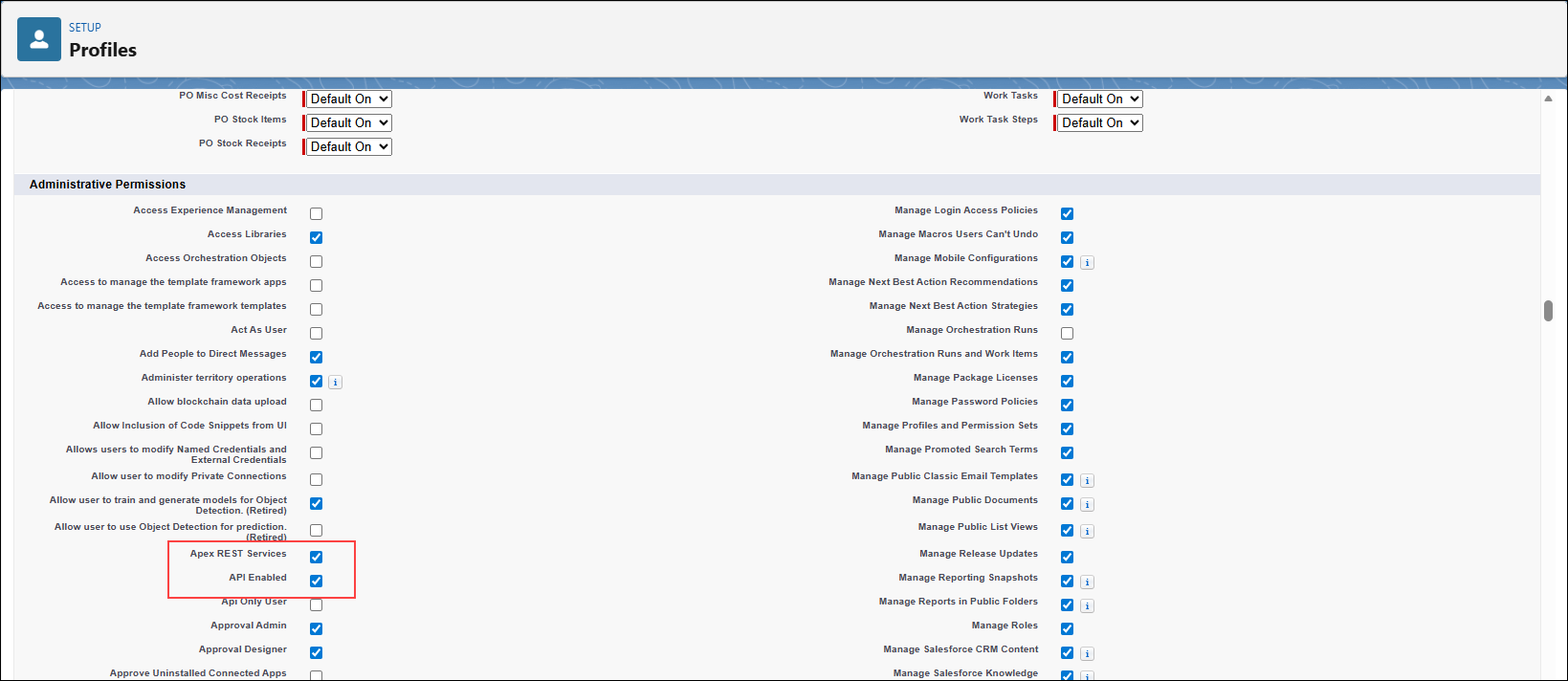The width and height of the screenshot is (1568, 681).
Task: Show info for Manage Public List Views
Action: pyautogui.click(x=1088, y=532)
